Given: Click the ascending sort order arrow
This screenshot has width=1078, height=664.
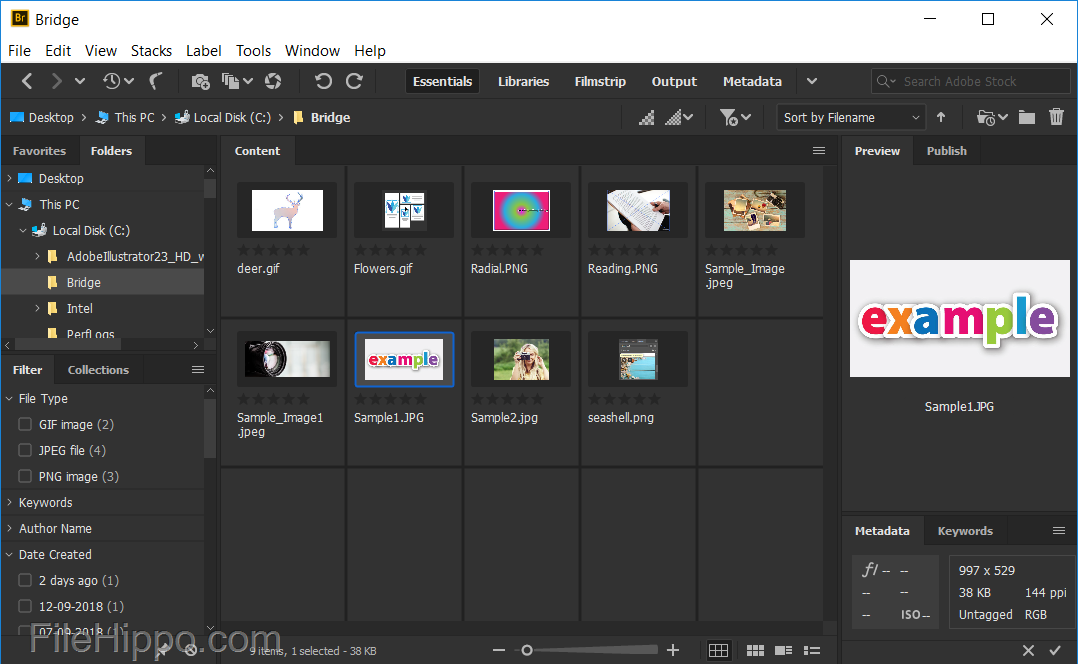Looking at the screenshot, I should (941, 117).
